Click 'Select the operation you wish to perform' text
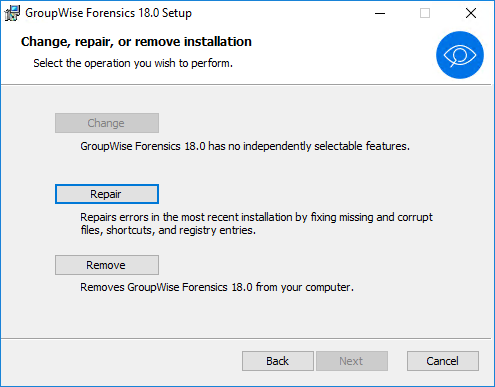This screenshot has width=495, height=387. (x=133, y=63)
